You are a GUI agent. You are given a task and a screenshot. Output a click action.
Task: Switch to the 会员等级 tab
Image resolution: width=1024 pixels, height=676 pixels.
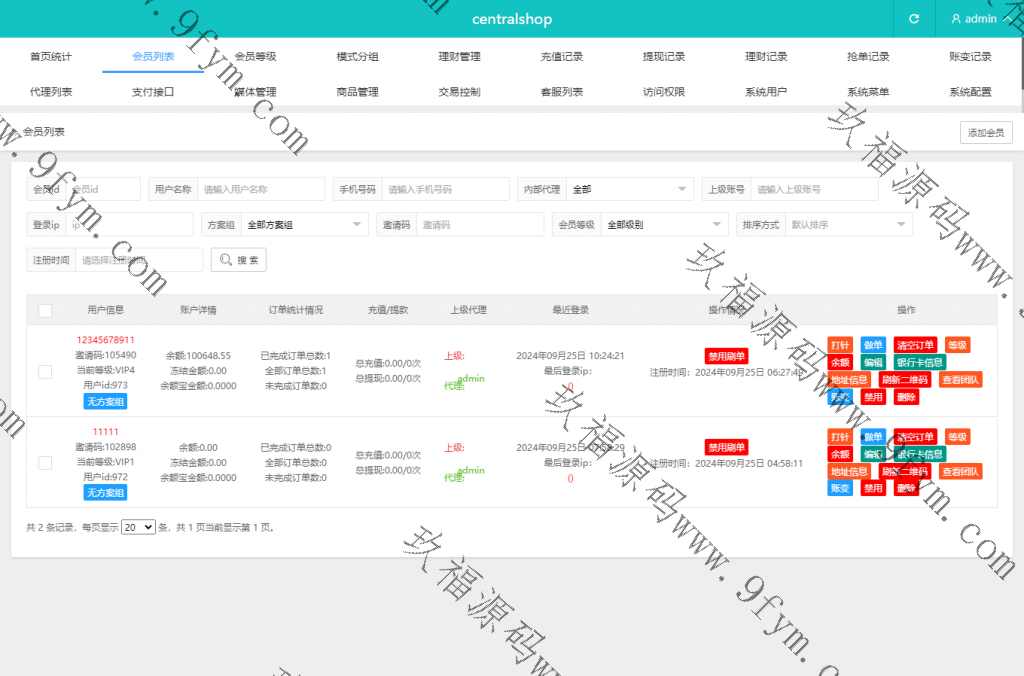[x=255, y=57]
